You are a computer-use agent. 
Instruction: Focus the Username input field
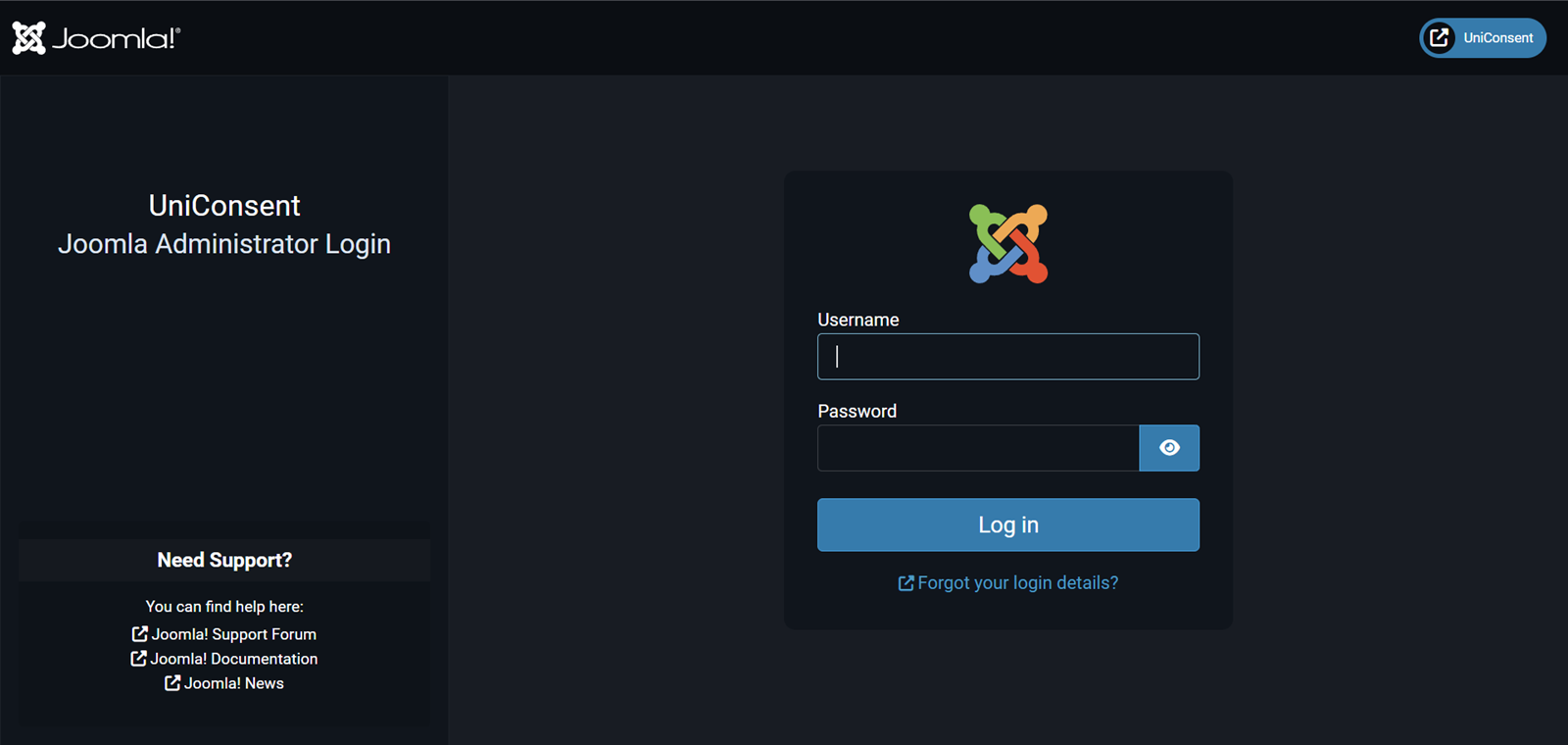pyautogui.click(x=1008, y=357)
